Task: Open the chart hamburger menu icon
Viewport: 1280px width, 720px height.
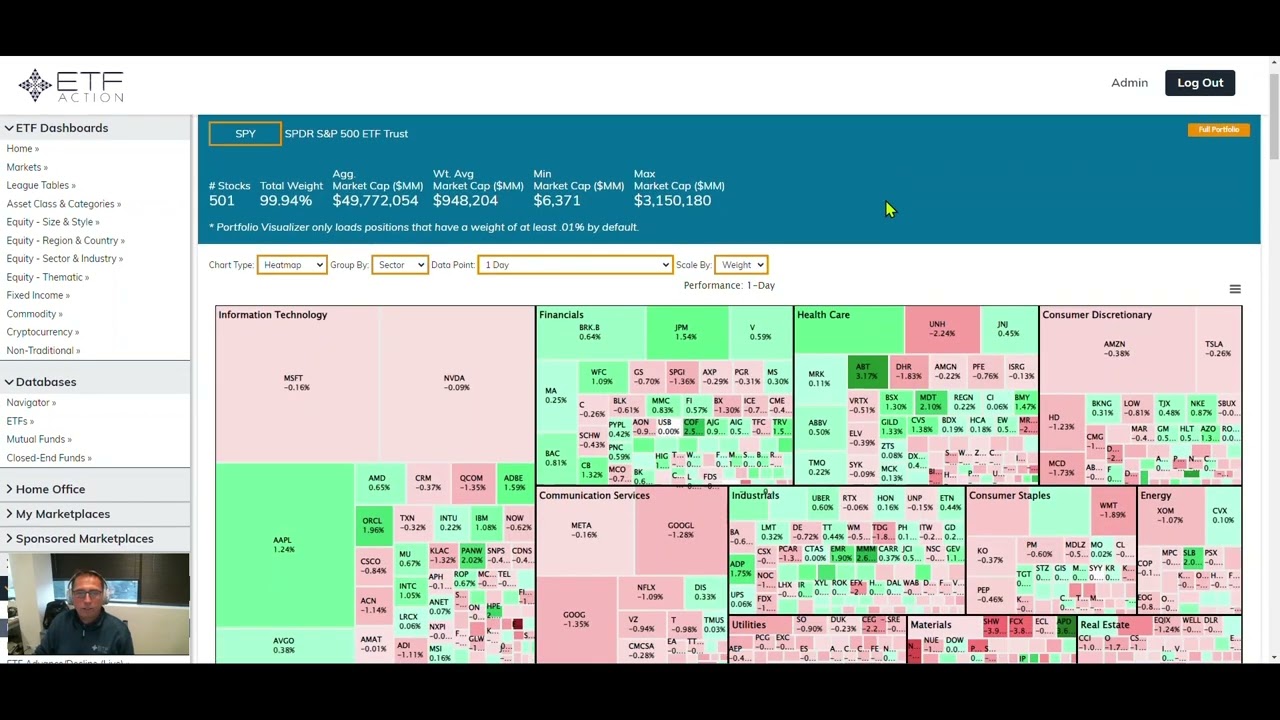Action: (1235, 289)
